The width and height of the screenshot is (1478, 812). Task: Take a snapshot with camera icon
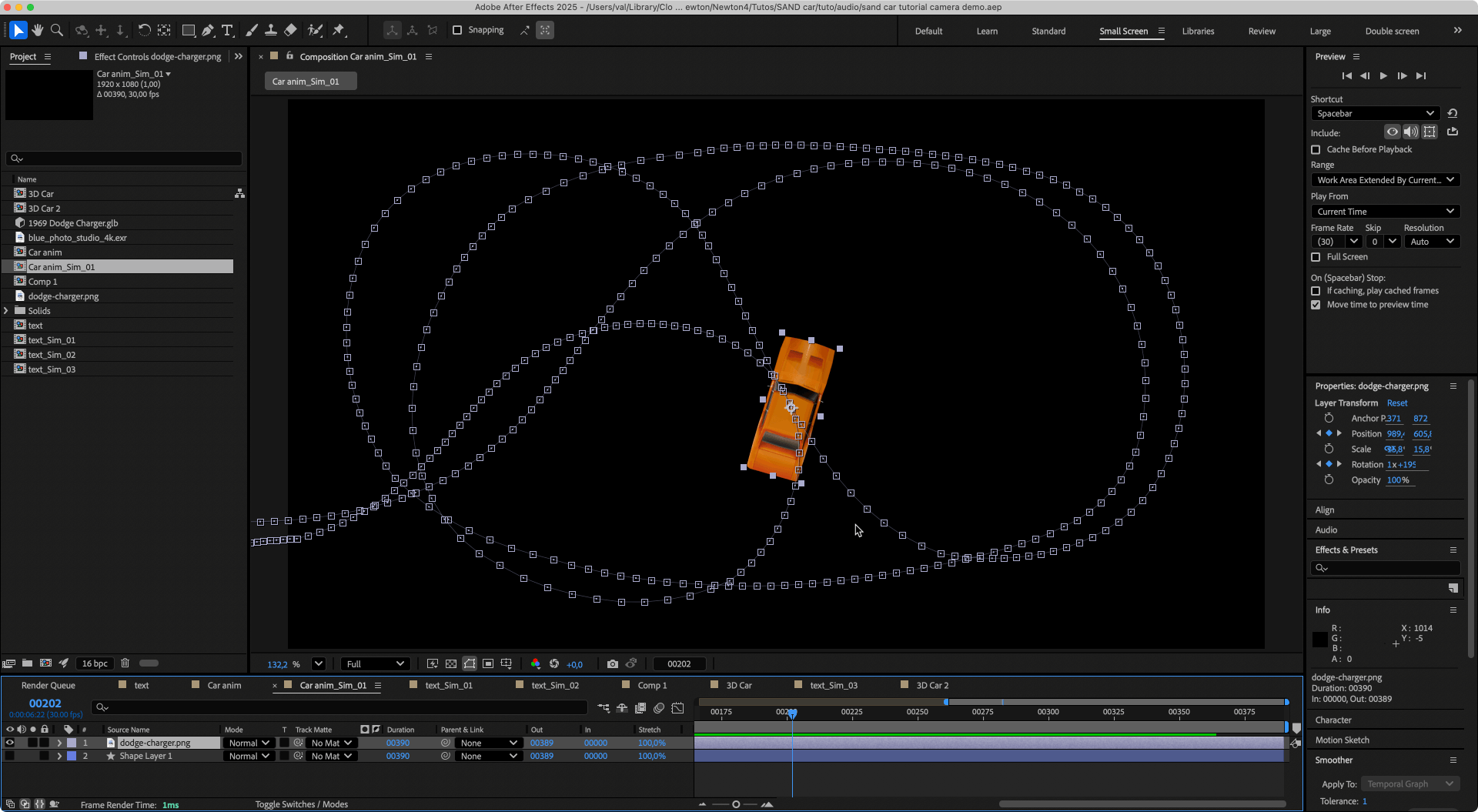tap(612, 664)
